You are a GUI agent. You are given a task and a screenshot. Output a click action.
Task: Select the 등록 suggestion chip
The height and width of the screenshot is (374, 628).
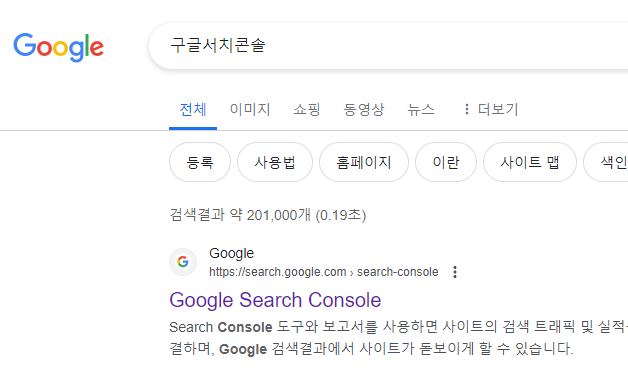click(x=200, y=162)
